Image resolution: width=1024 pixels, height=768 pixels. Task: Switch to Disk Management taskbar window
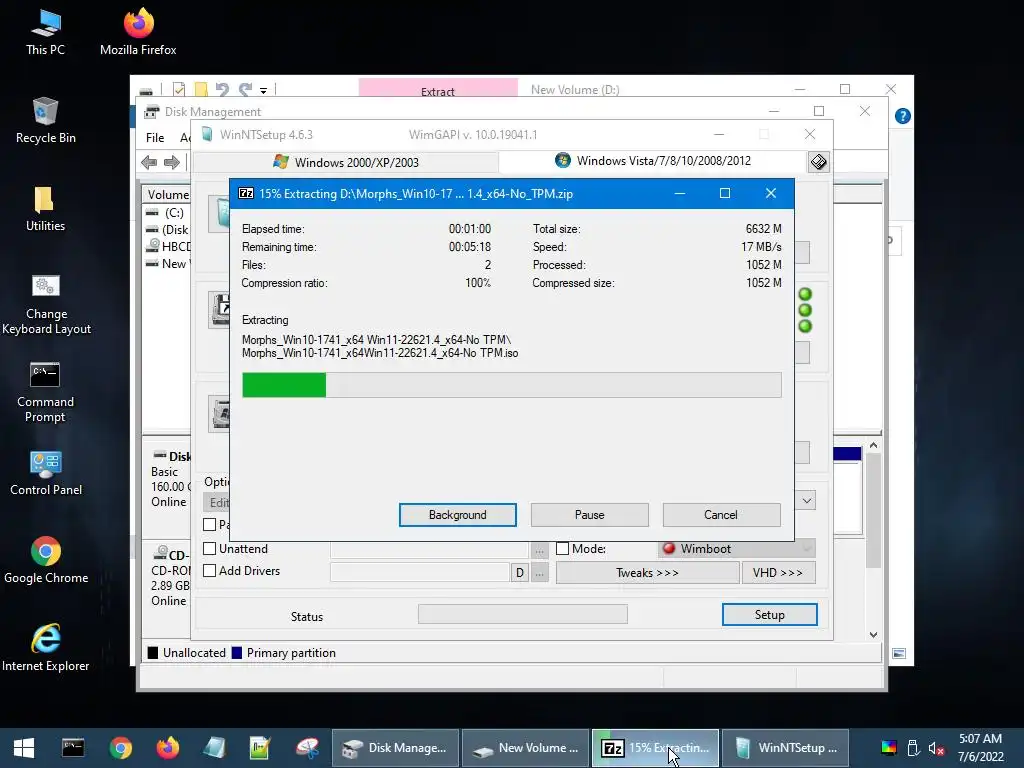pos(395,748)
